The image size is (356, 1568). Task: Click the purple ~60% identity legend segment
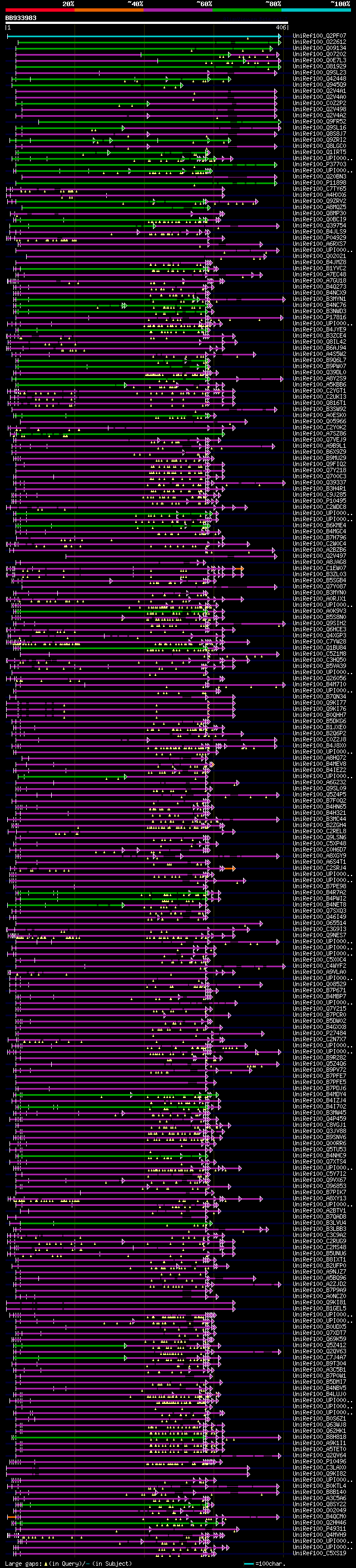tap(179, 11)
